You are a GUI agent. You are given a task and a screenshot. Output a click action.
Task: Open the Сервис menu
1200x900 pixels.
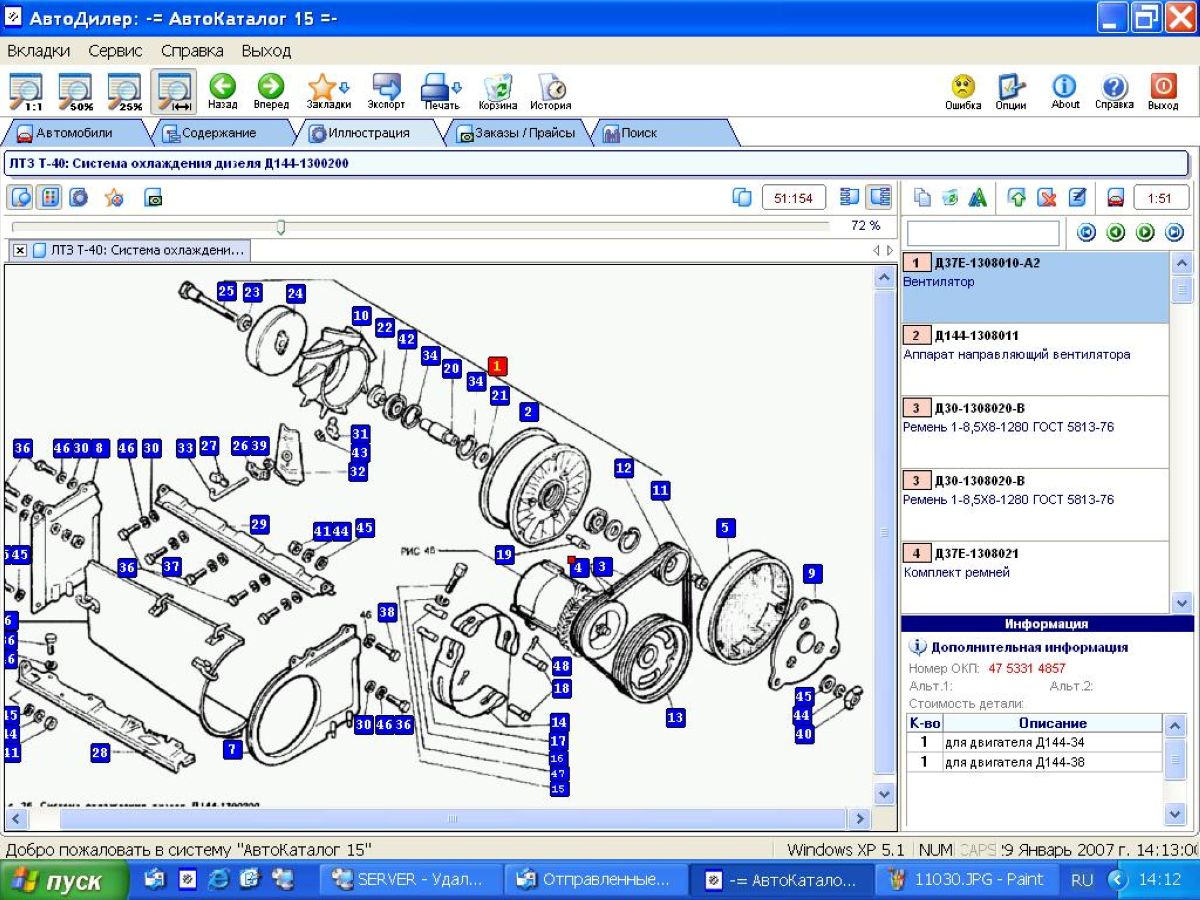(x=115, y=51)
